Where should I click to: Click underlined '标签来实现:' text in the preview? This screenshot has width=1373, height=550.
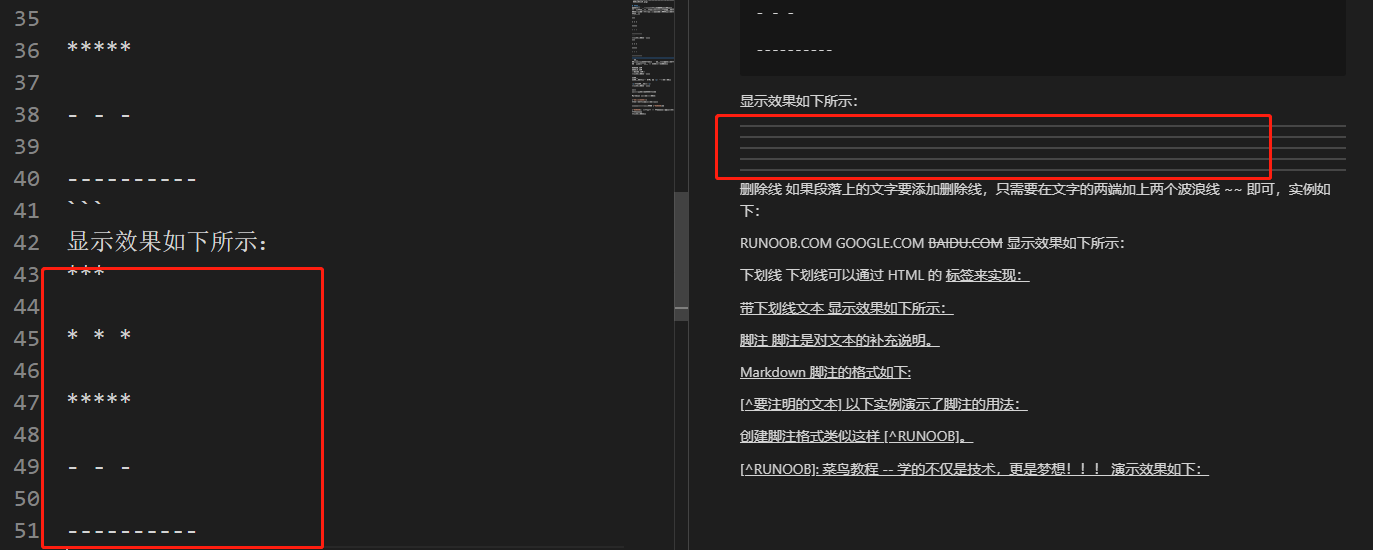988,275
